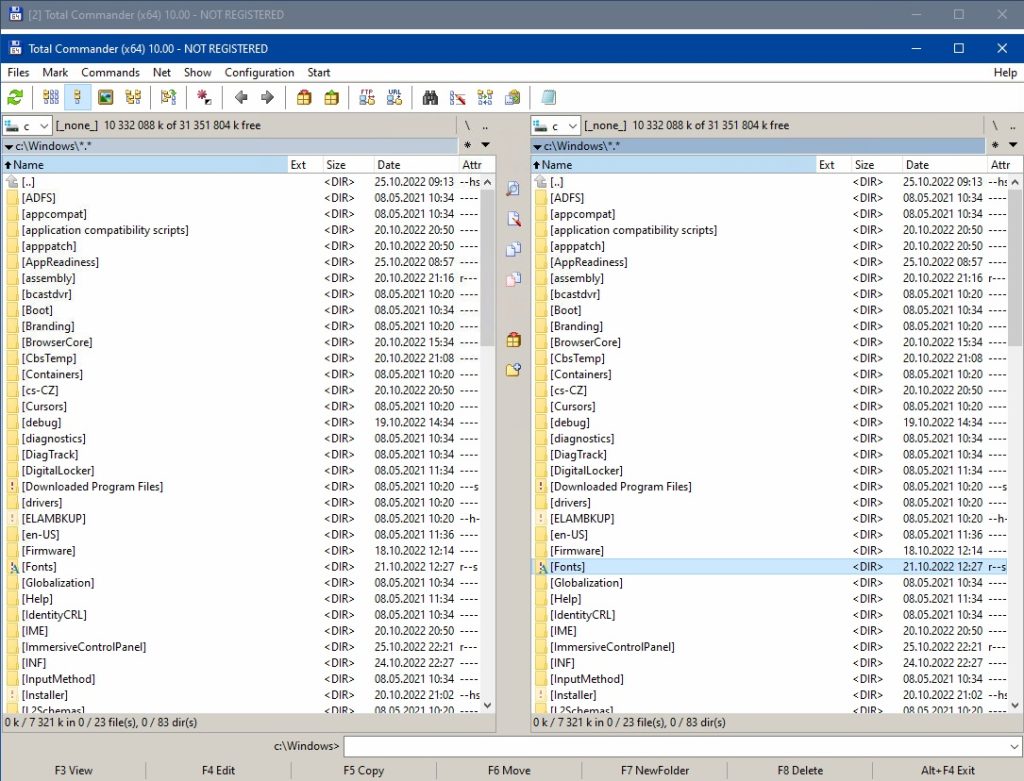1024x781 pixels.
Task: Open the left panel drive dropdown
Action: (27, 125)
